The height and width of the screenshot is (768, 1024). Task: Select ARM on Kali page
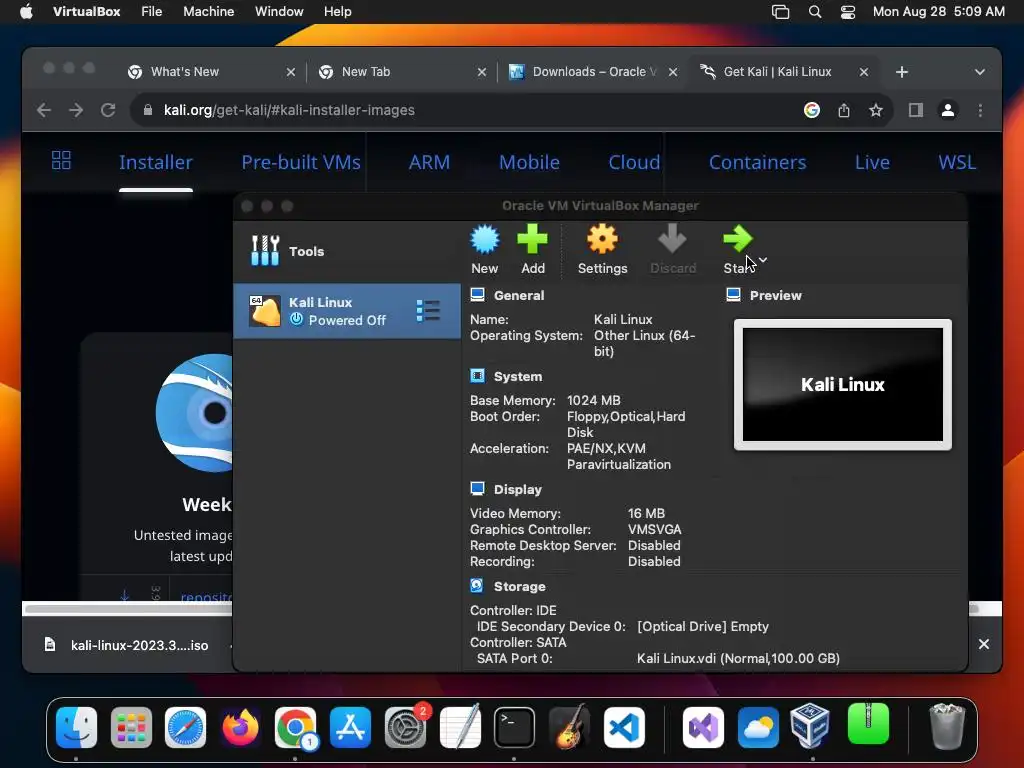[x=429, y=162]
